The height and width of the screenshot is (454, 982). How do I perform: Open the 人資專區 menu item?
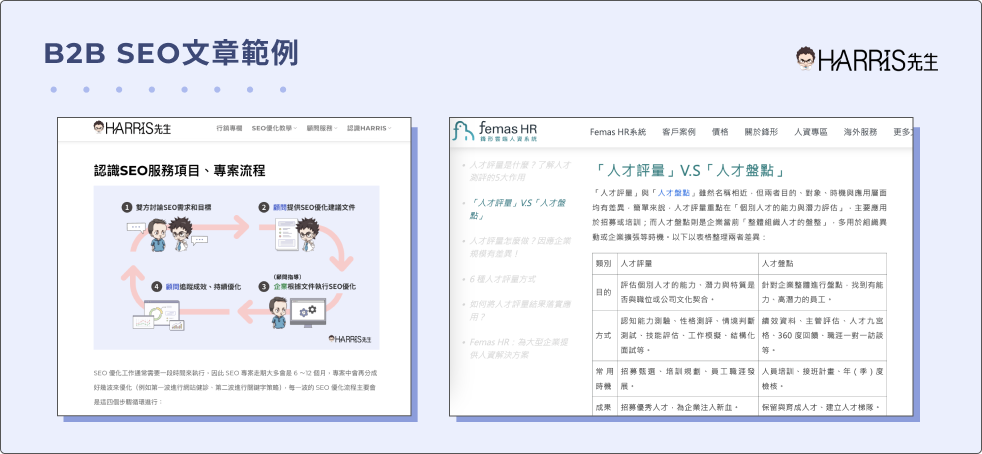click(x=811, y=132)
